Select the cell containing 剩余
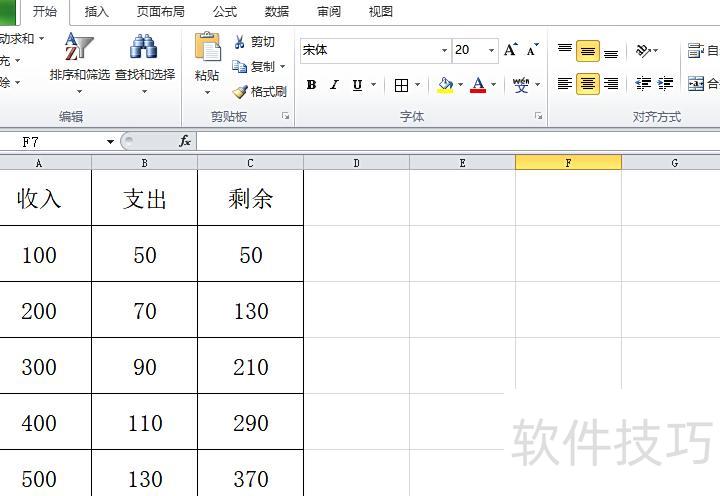The image size is (720, 496). click(x=250, y=198)
